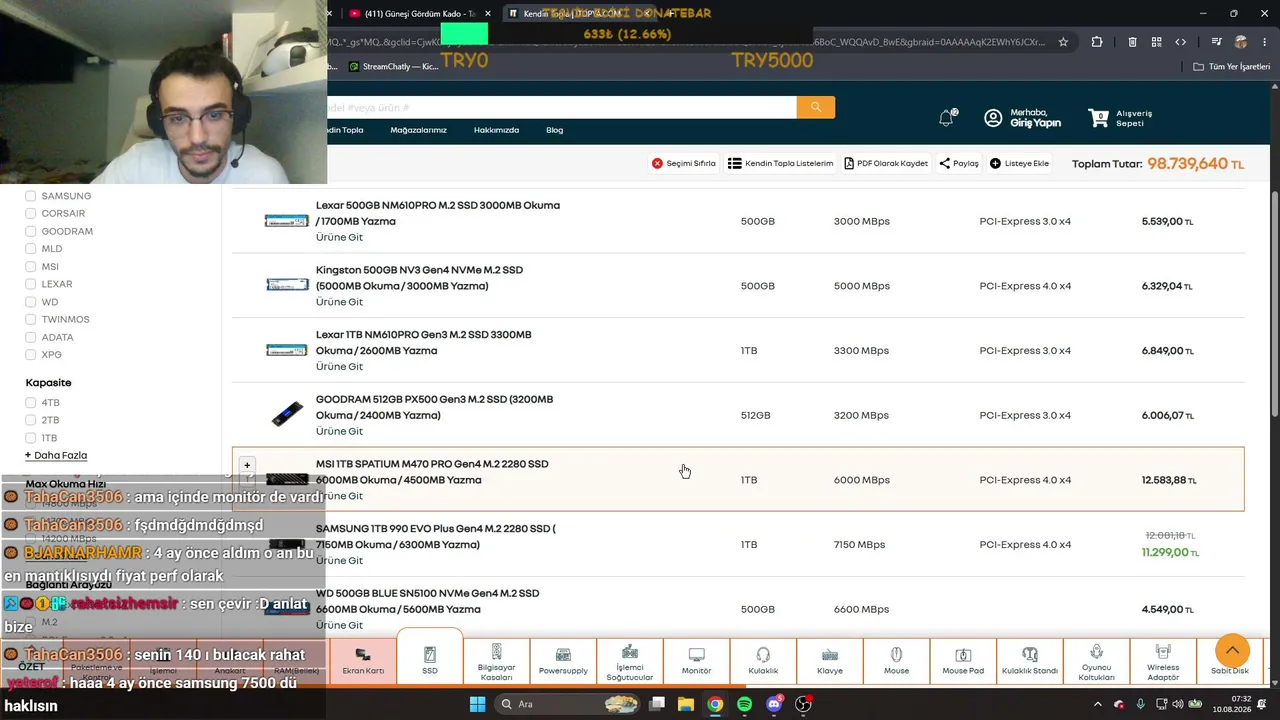Click the Windows Start button
This screenshot has width=1280, height=720.
click(477, 704)
